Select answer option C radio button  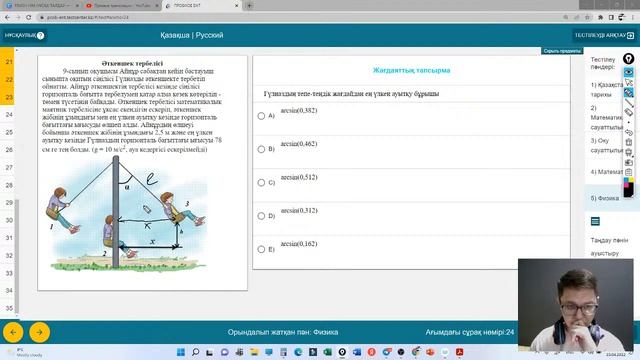click(x=261, y=183)
